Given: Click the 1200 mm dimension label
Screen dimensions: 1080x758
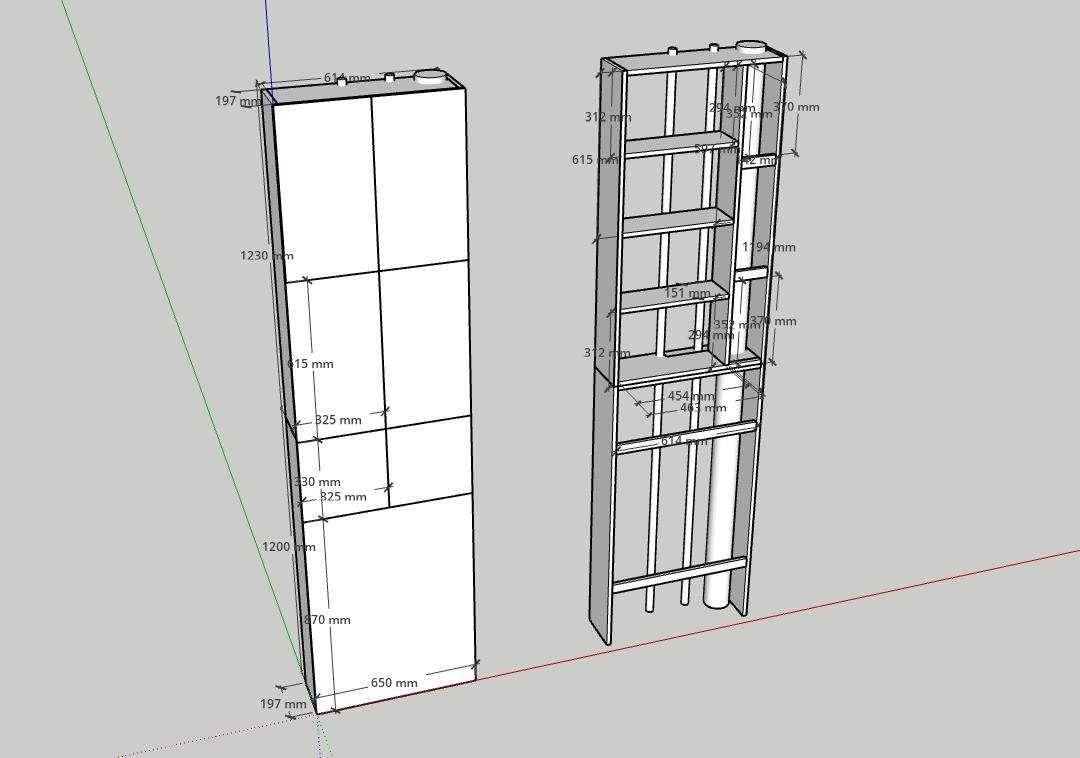Looking at the screenshot, I should pos(288,547).
